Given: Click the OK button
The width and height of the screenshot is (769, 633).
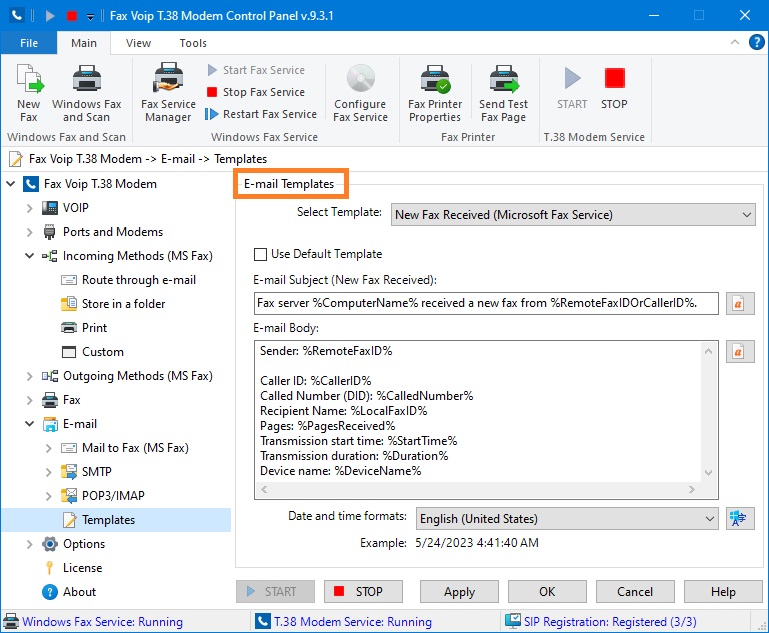Looking at the screenshot, I should (547, 592).
